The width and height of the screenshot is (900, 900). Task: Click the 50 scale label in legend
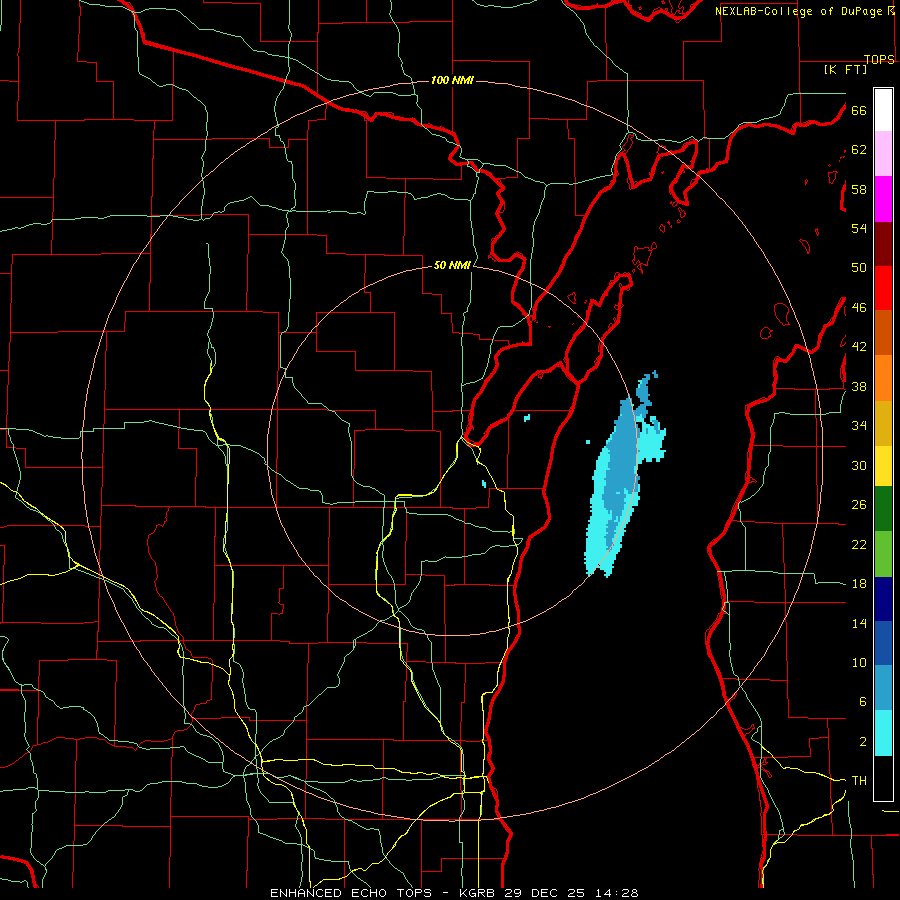tap(859, 268)
